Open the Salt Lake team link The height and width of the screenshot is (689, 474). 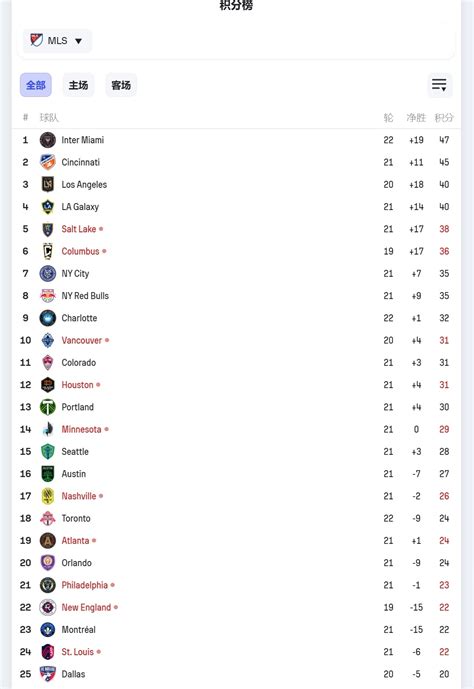point(79,229)
